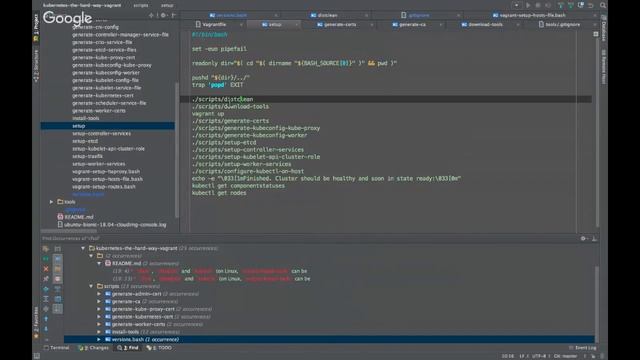
Task: Click the README.md file icon in project tree
Action: point(60,217)
